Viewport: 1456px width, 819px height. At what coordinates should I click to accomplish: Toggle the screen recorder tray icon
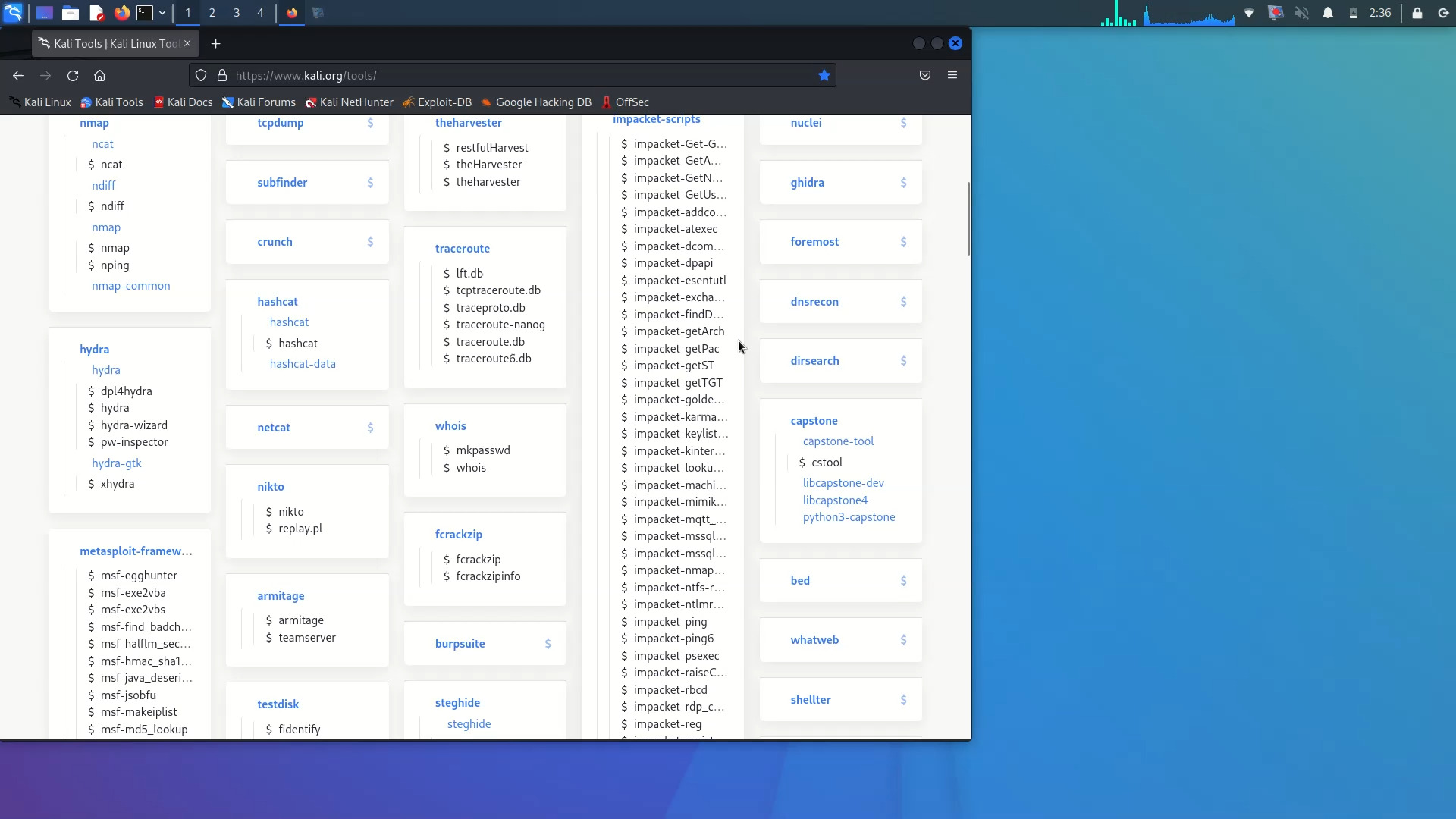coord(1276,13)
